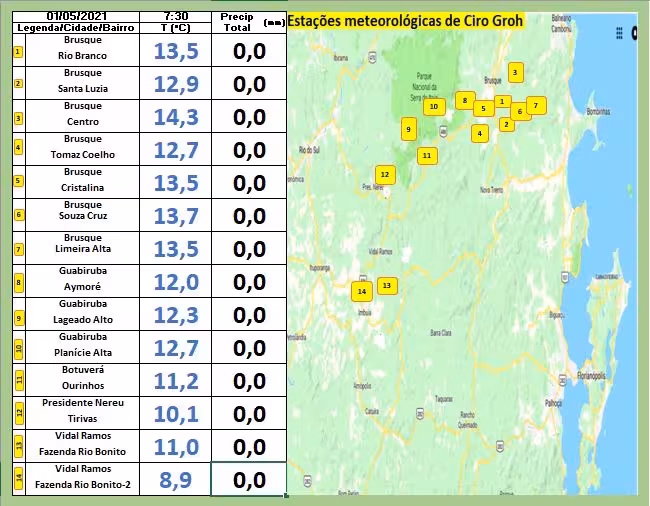Select station marker 14 on the map

361,291
